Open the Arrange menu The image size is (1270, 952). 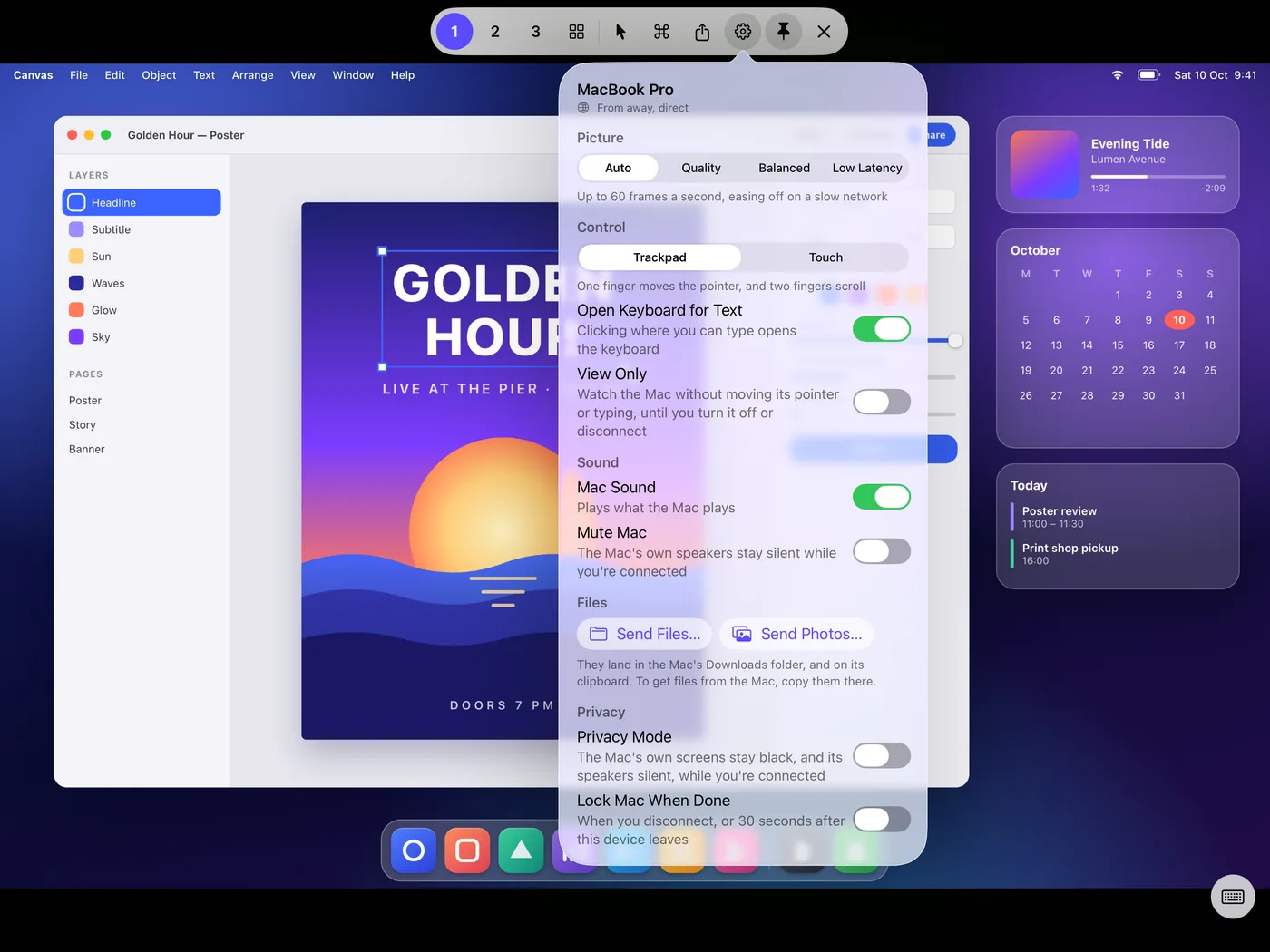(x=253, y=75)
